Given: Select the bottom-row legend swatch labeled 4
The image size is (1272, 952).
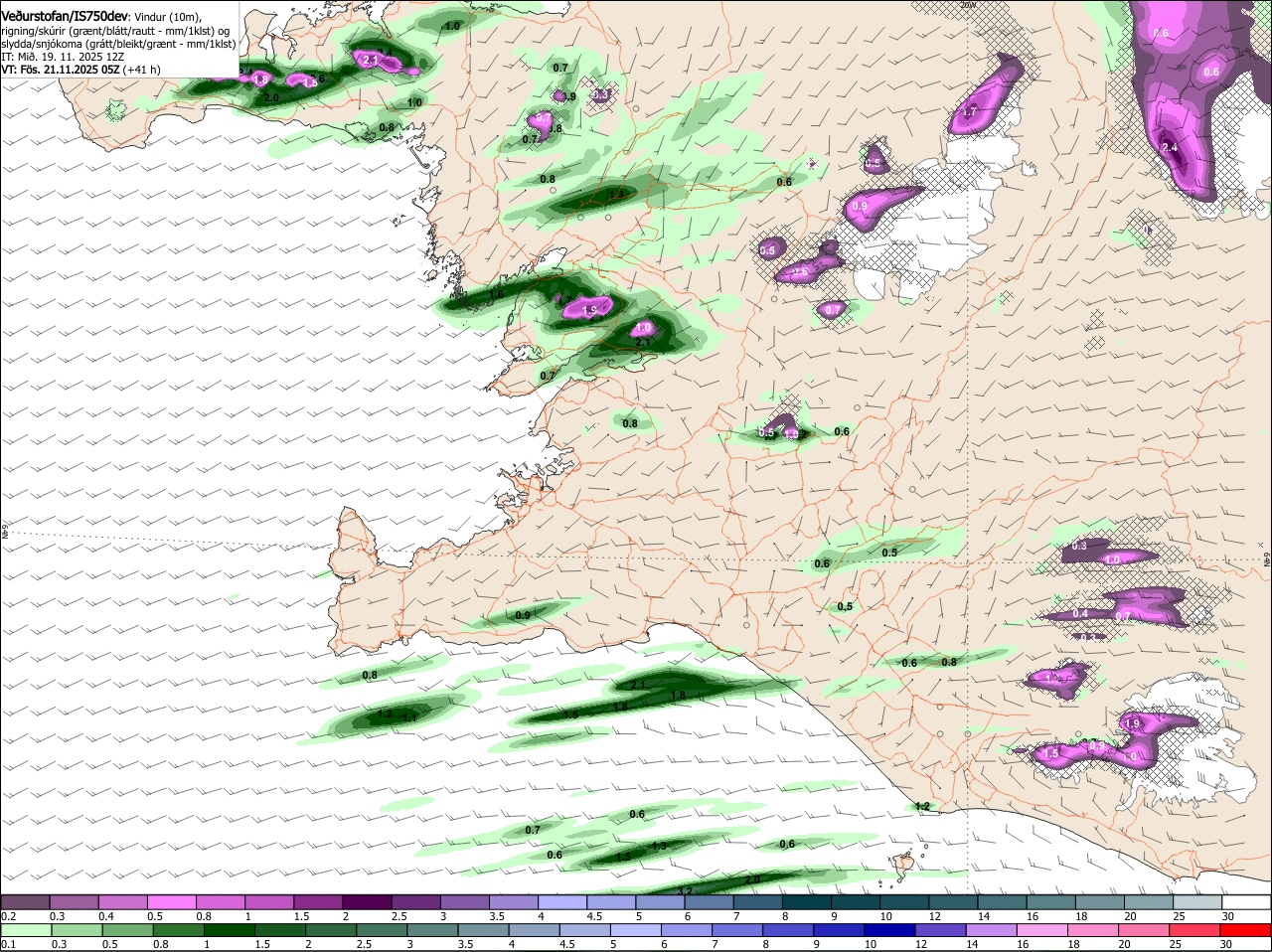Looking at the screenshot, I should coord(536,930).
